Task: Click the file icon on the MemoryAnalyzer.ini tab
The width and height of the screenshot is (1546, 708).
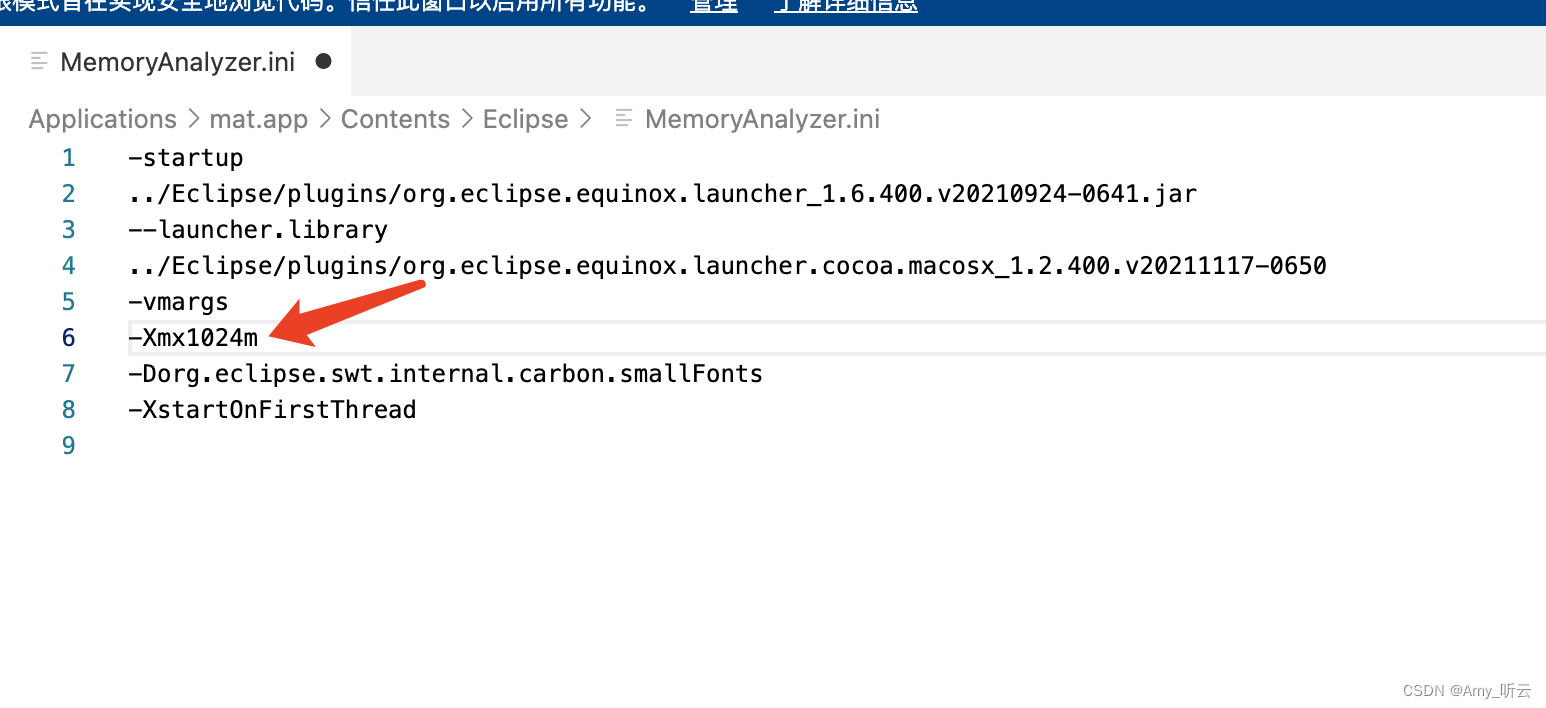Action: pyautogui.click(x=38, y=61)
